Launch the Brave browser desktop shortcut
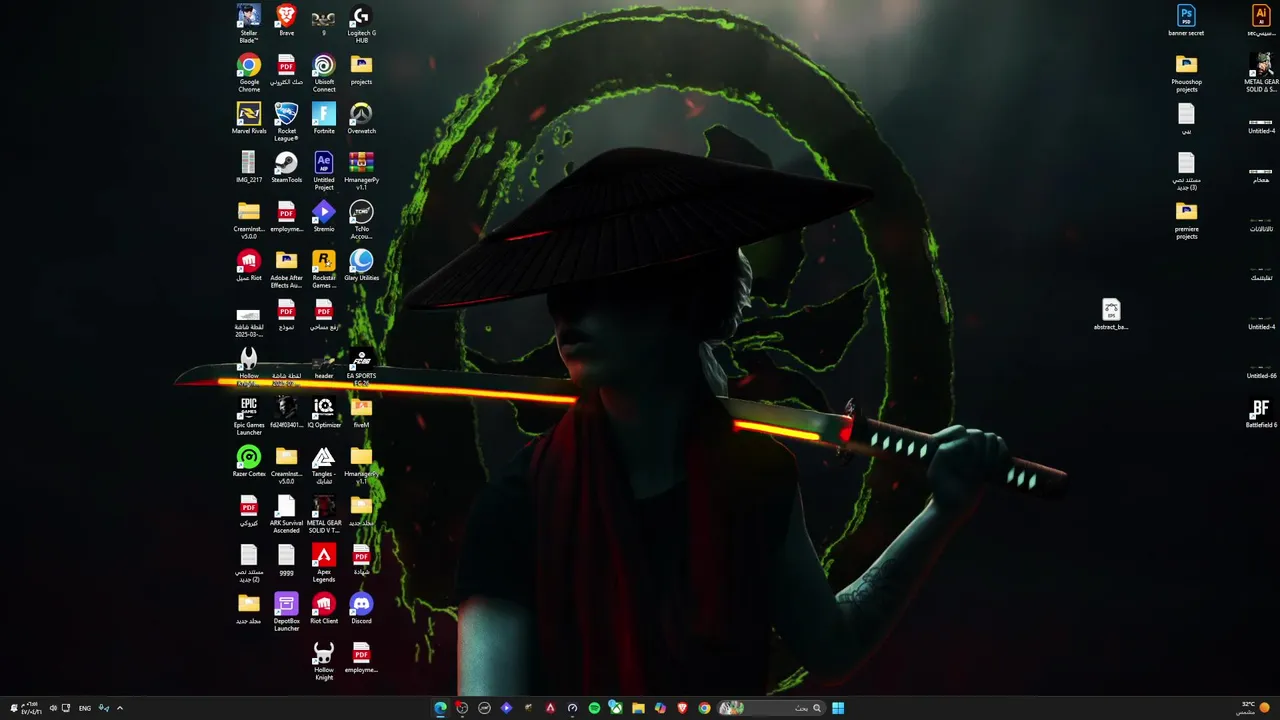Image resolution: width=1280 pixels, height=720 pixels. click(x=286, y=20)
